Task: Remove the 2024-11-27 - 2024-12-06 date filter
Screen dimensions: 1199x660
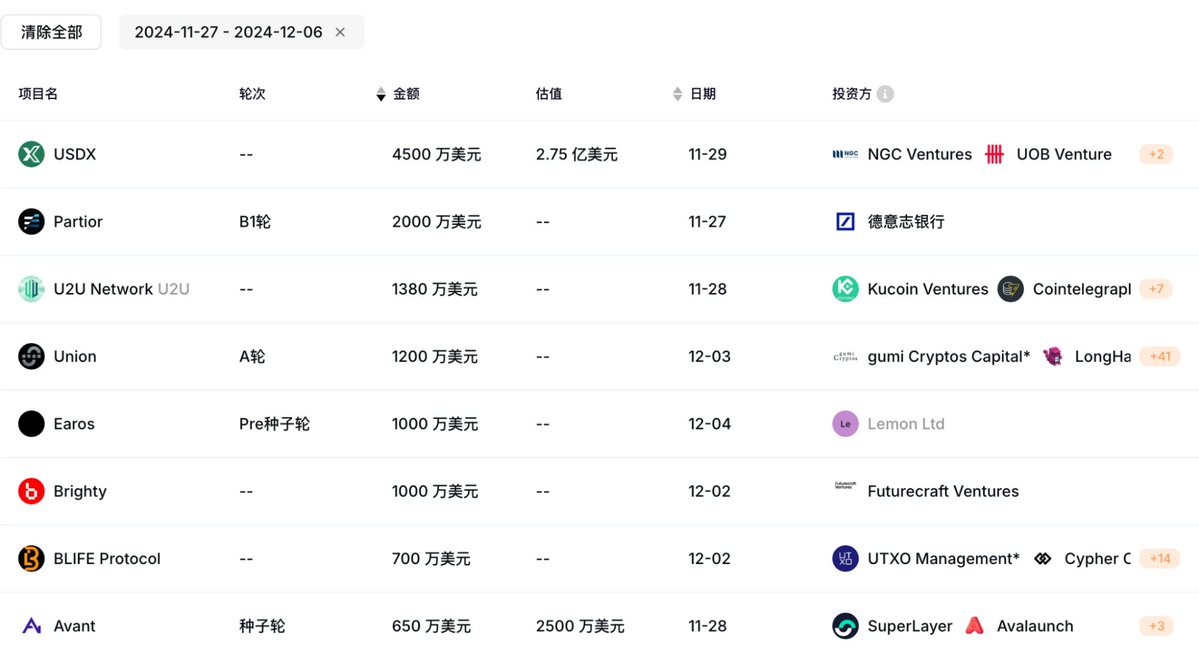Action: point(340,32)
